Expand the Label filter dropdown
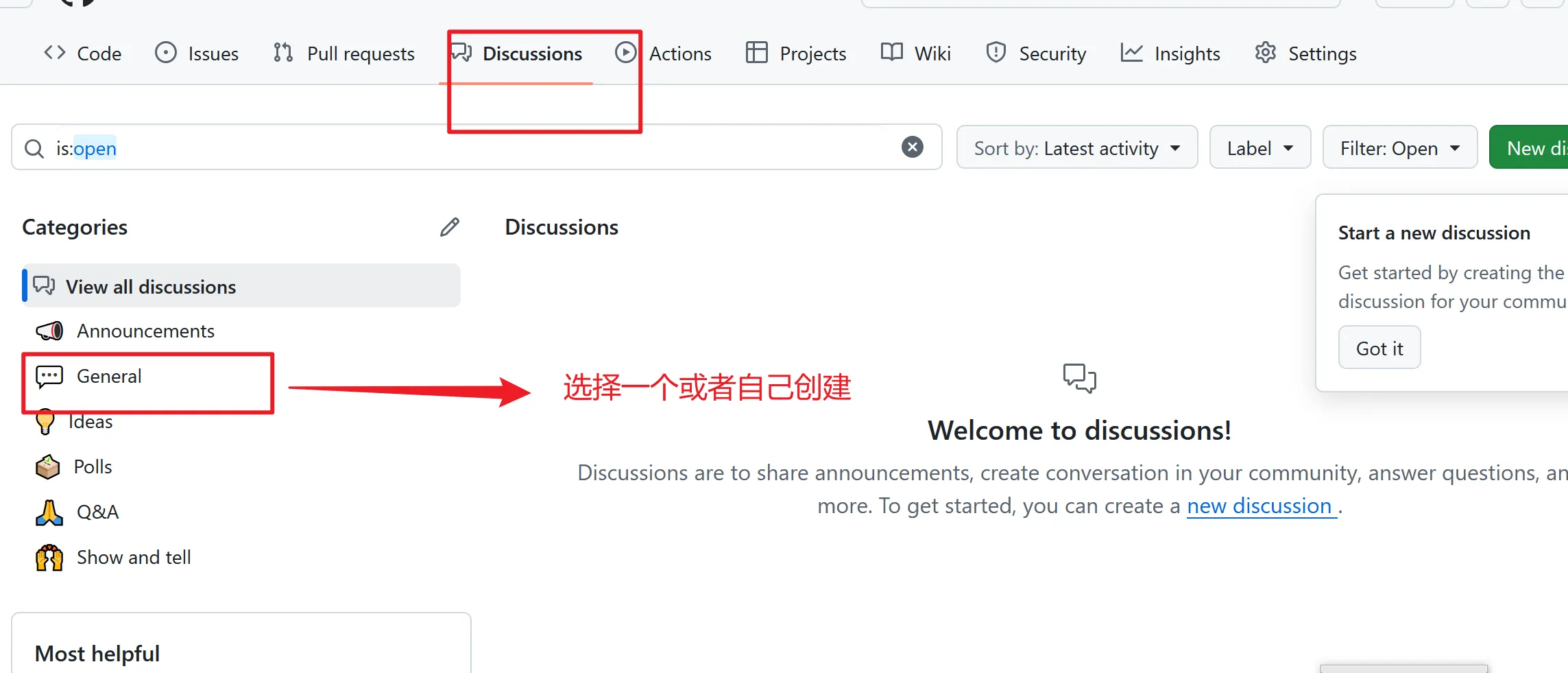Viewport: 1568px width, 673px height. coord(1260,147)
